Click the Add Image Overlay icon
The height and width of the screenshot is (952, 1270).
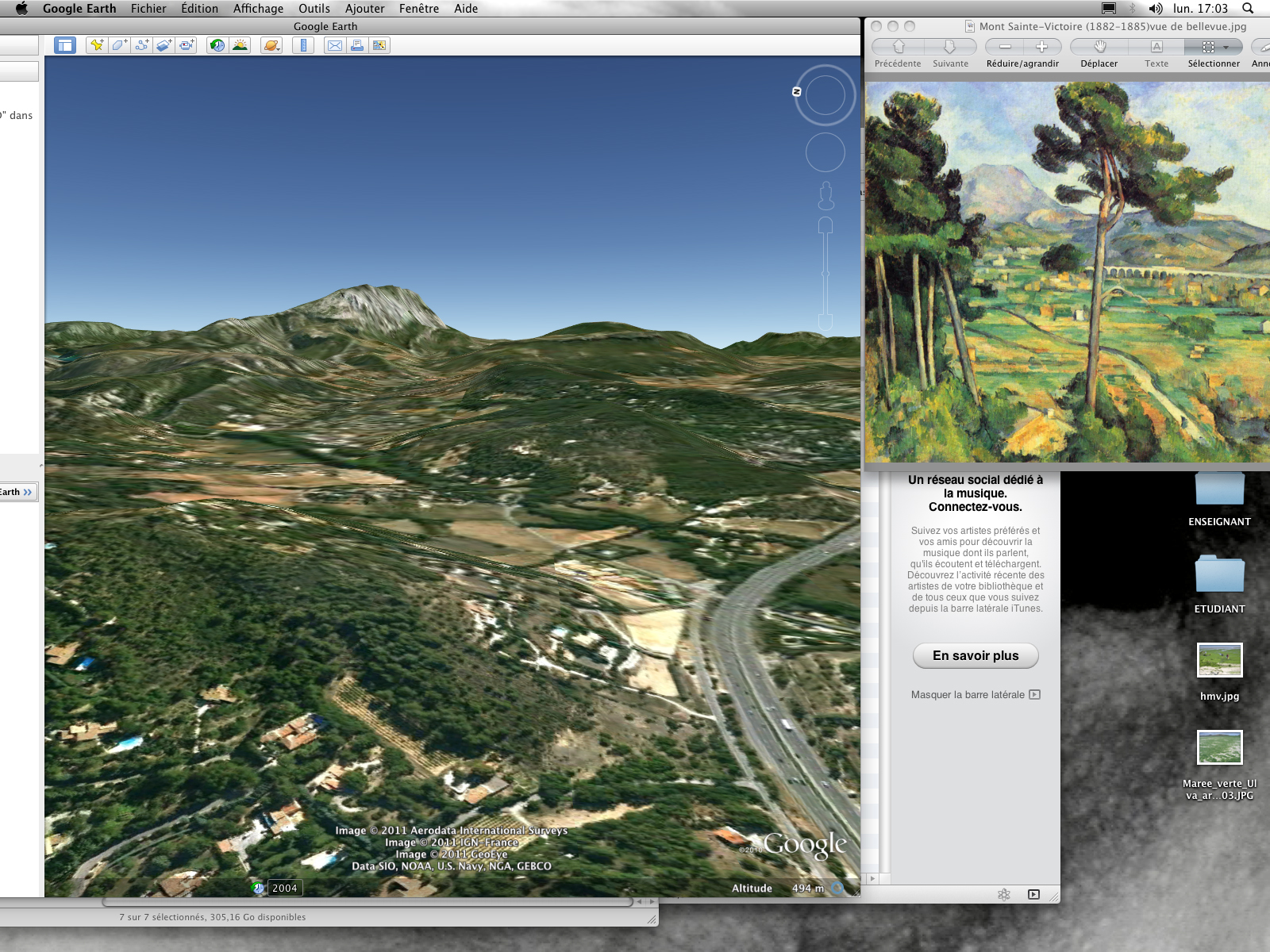point(164,45)
